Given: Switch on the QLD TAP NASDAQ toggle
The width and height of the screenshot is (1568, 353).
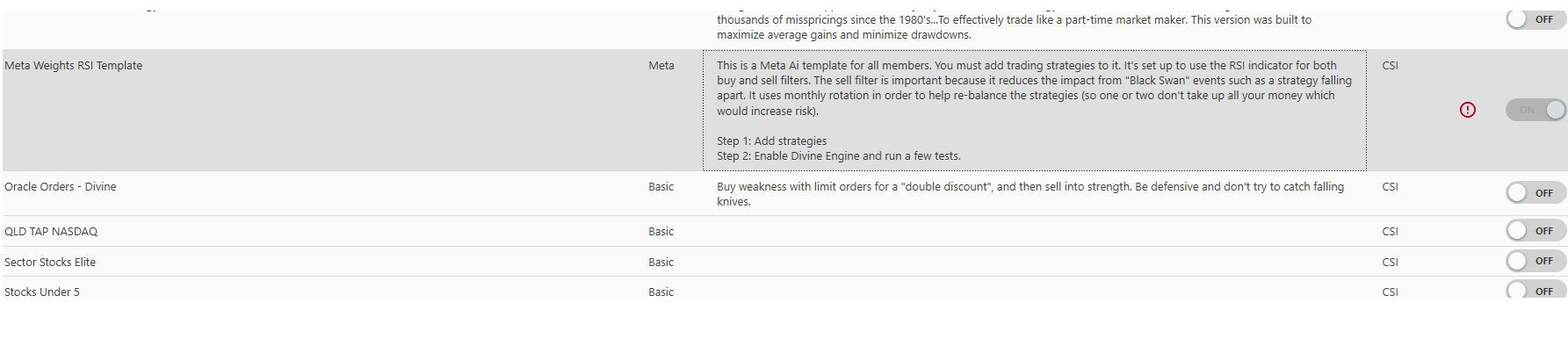Looking at the screenshot, I should [1534, 231].
